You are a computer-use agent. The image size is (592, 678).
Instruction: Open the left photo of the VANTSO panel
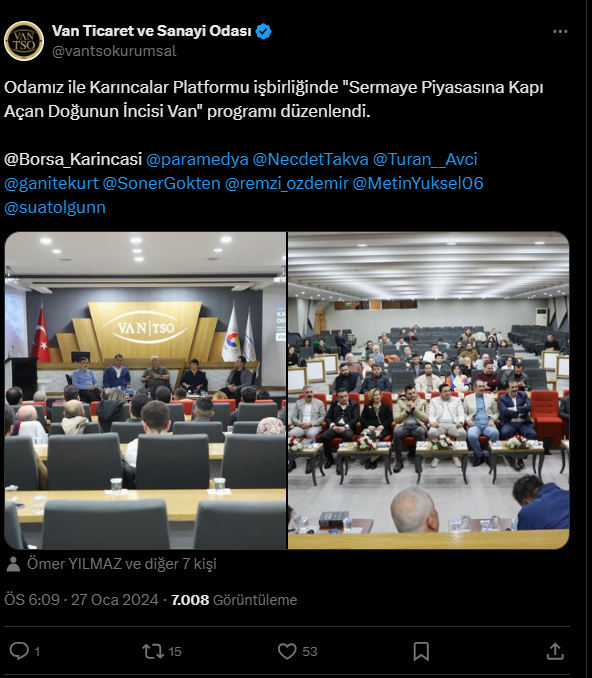145,390
